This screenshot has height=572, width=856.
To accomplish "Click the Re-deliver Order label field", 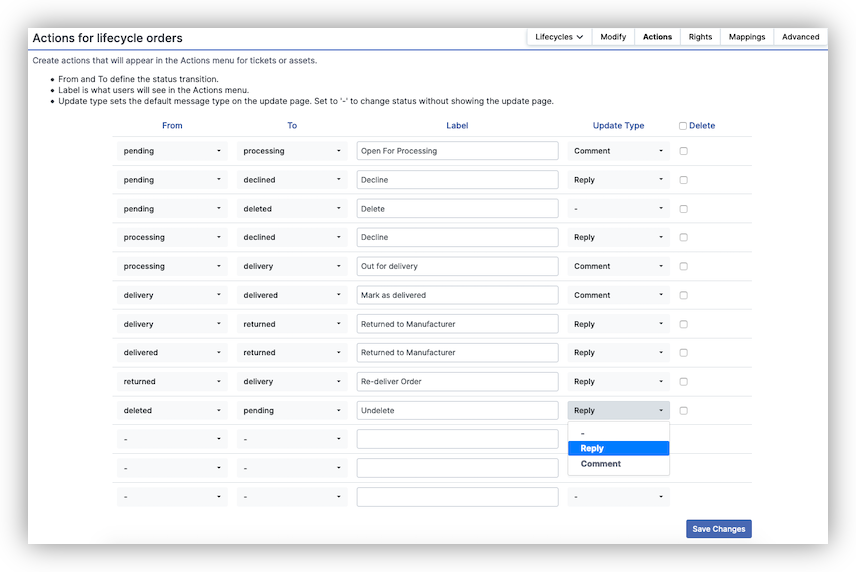I will 457,382.
